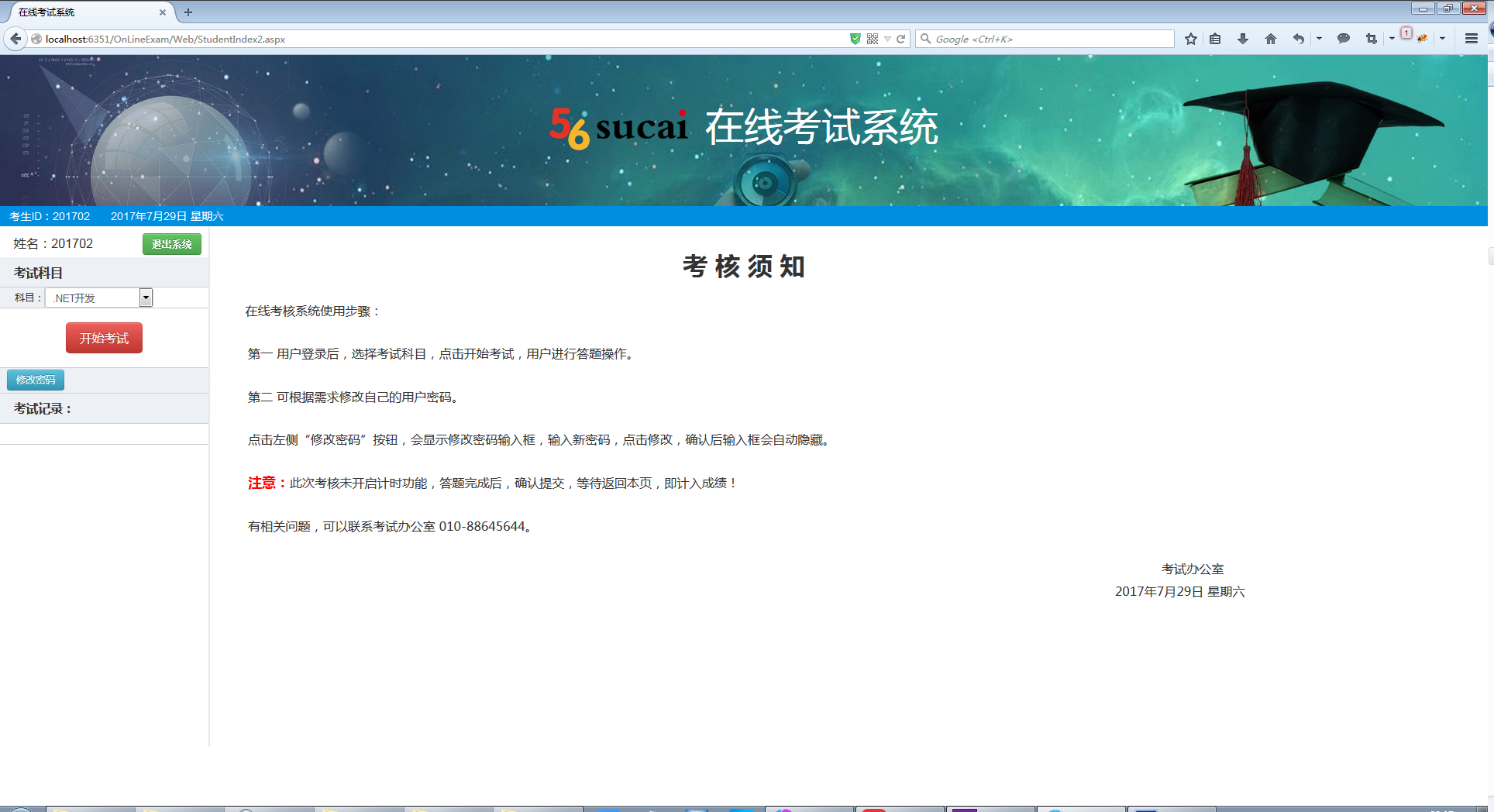Minimize the browser window
The height and width of the screenshot is (812, 1494).
pos(1423,9)
